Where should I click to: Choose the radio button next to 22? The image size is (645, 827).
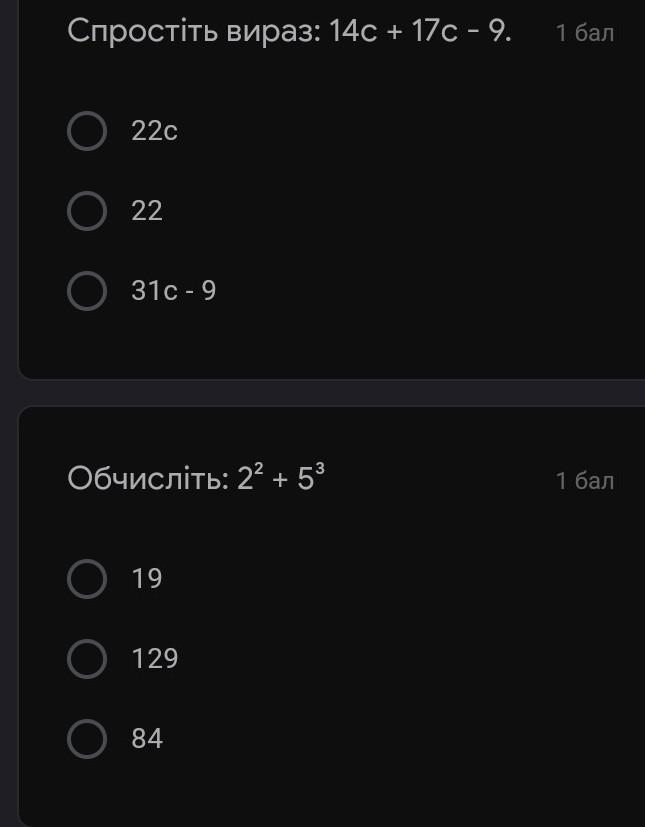point(87,211)
